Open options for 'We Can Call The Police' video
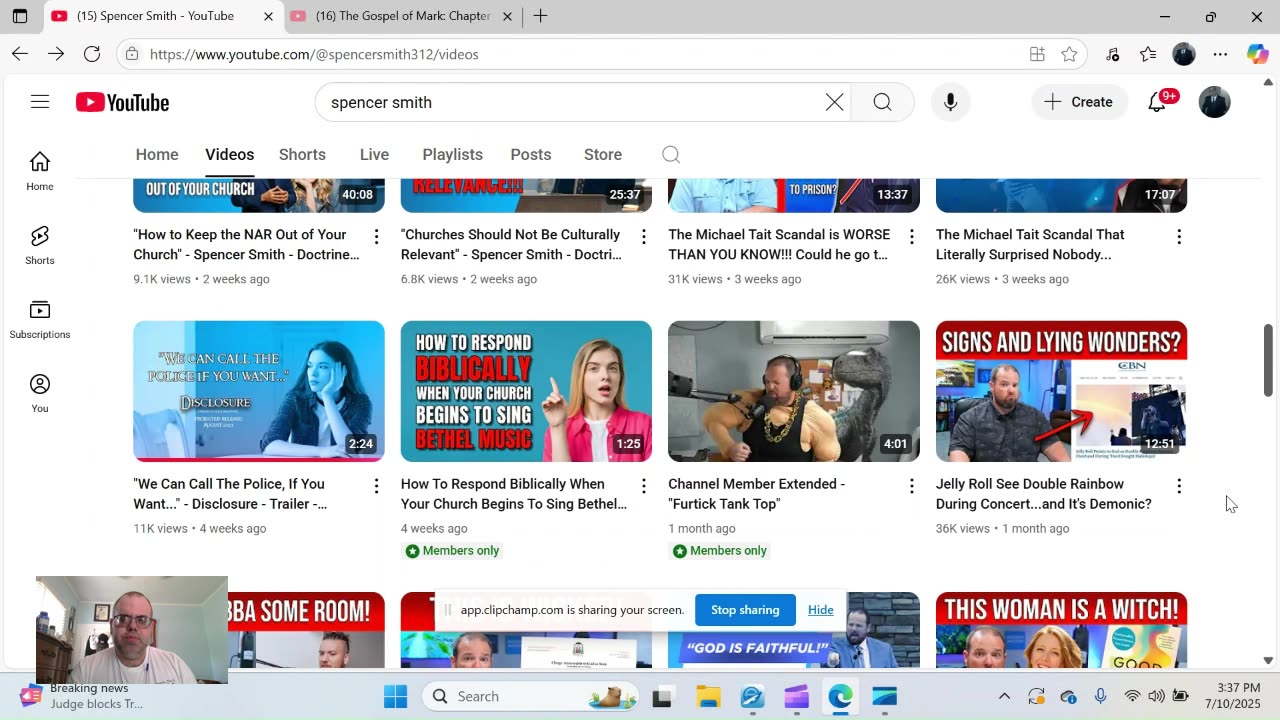 [376, 486]
